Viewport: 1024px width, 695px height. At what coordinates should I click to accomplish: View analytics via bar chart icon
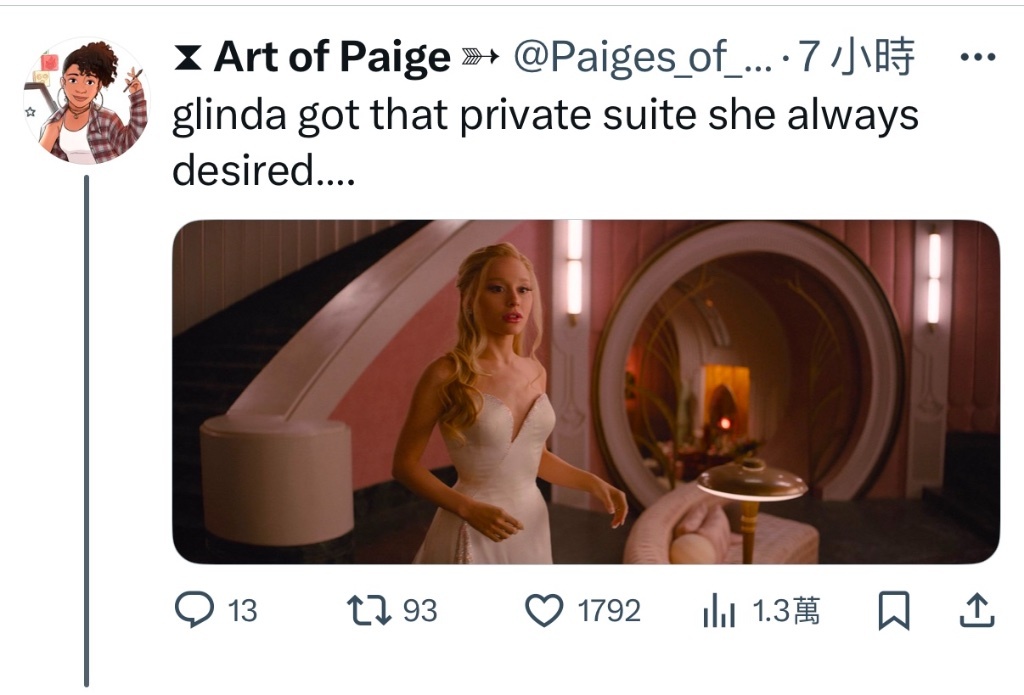[719, 610]
